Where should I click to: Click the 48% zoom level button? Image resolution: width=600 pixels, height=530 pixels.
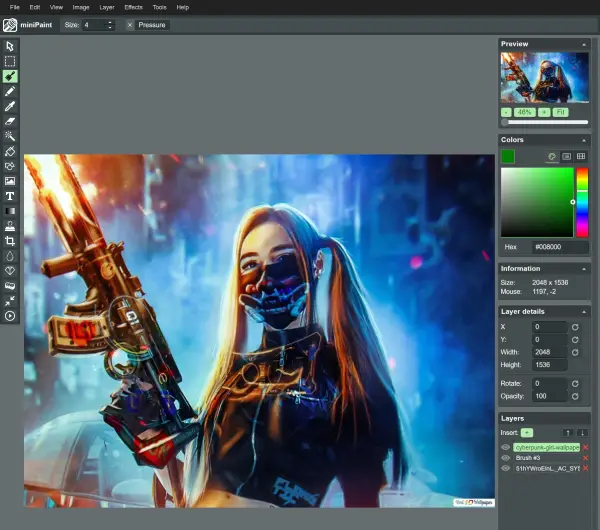click(524, 112)
